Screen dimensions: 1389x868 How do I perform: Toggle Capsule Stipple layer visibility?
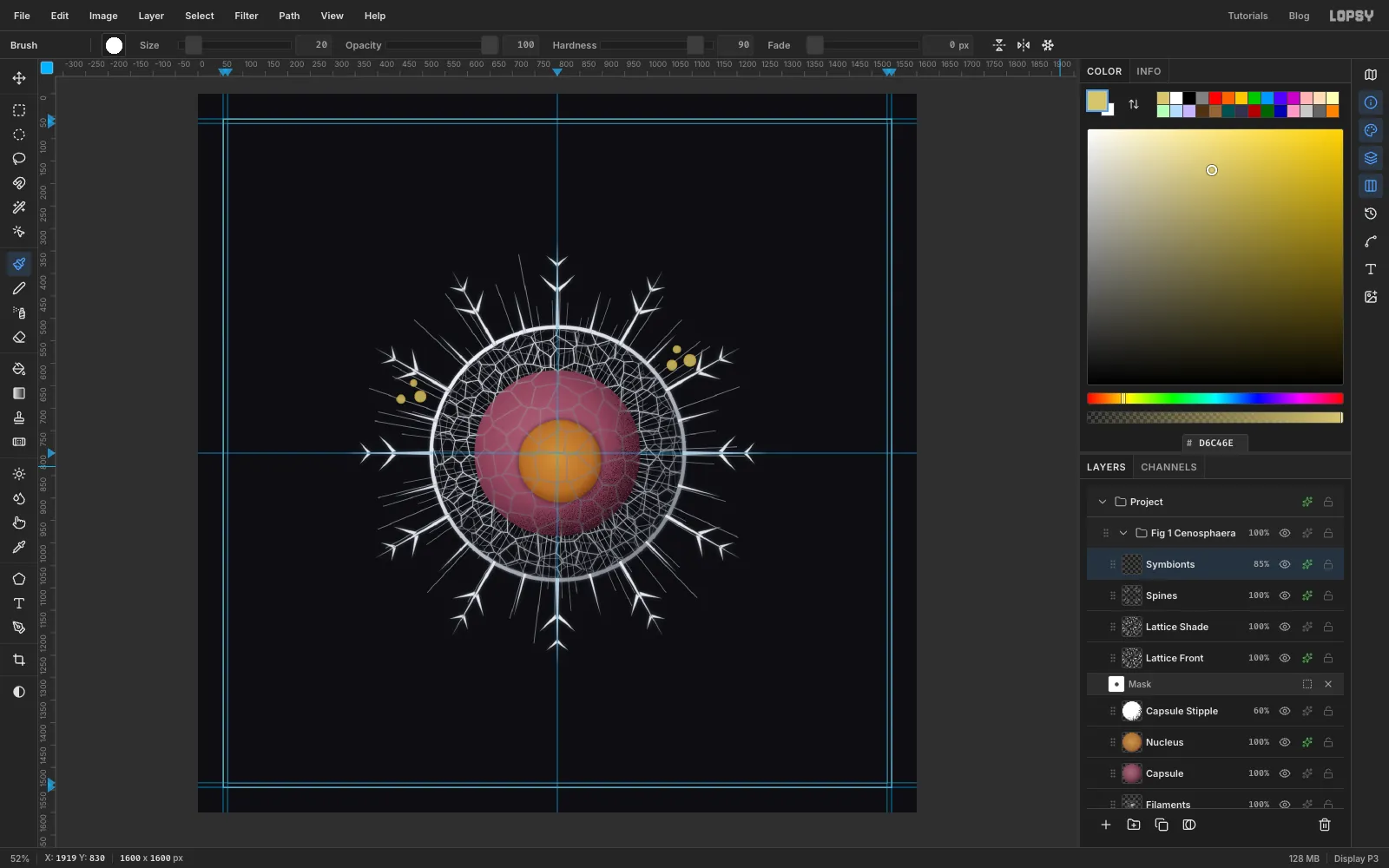click(1285, 711)
